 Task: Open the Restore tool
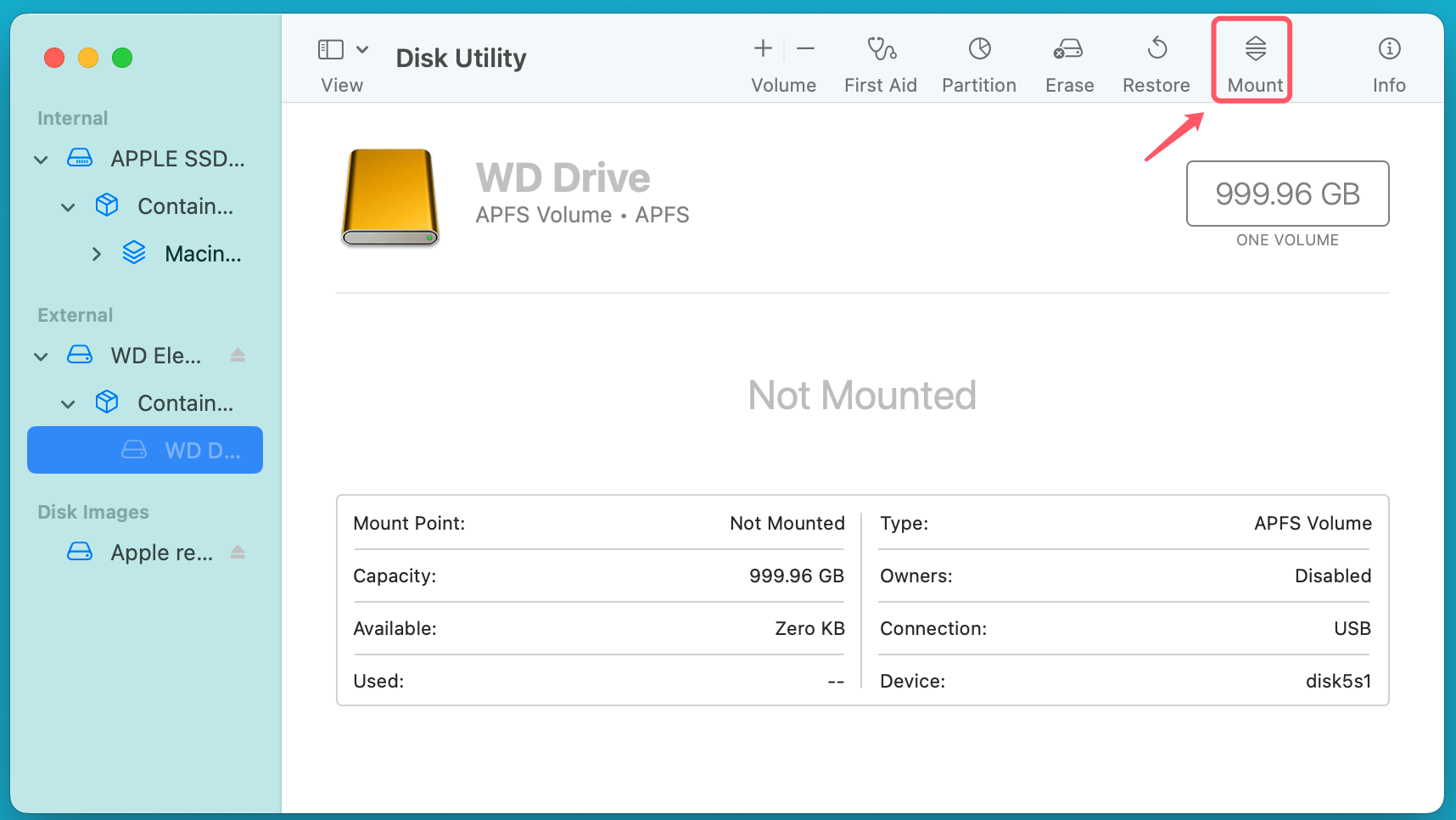click(x=1156, y=61)
